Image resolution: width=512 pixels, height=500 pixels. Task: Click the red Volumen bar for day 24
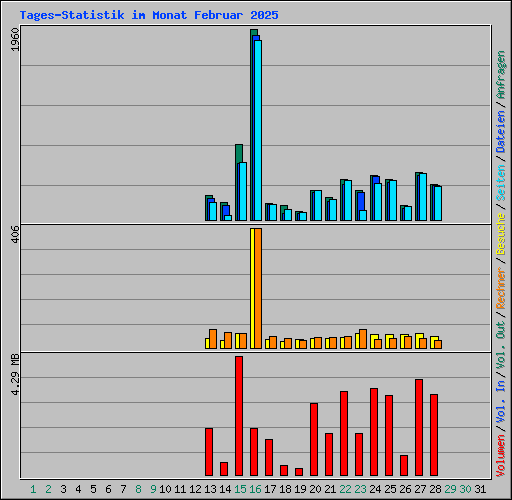[x=374, y=432]
